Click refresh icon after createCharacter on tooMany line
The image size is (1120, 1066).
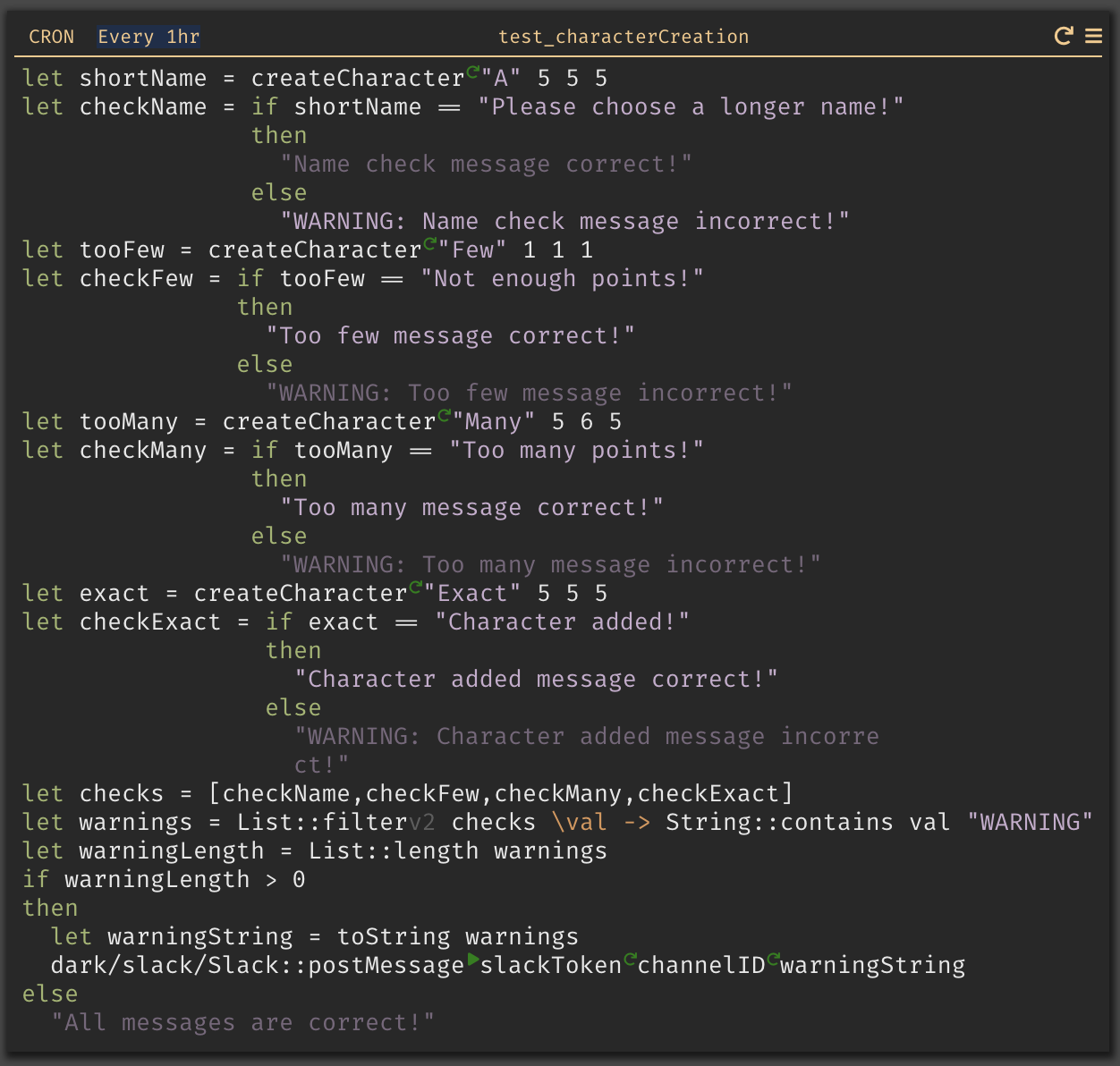click(444, 416)
